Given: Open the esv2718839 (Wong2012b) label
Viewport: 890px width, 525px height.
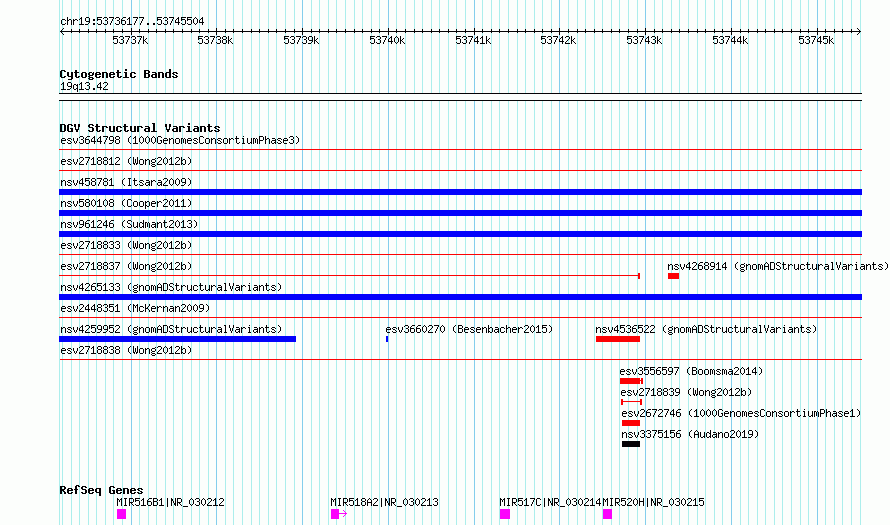Looking at the screenshot, I should 686,392.
